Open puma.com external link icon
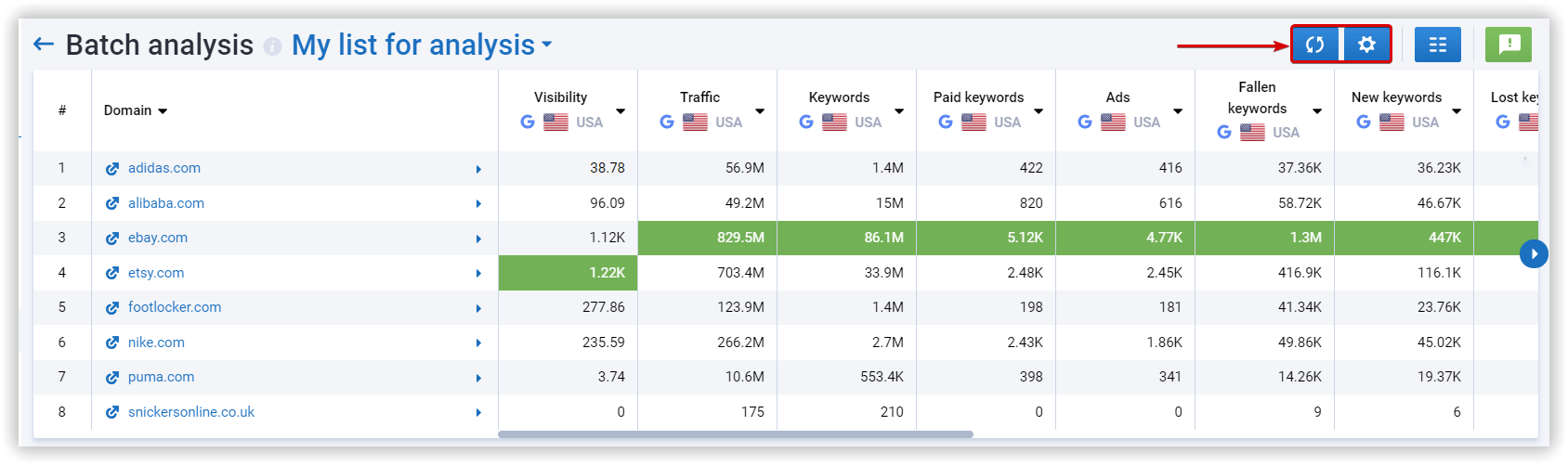The height and width of the screenshot is (465, 1568). (x=112, y=378)
